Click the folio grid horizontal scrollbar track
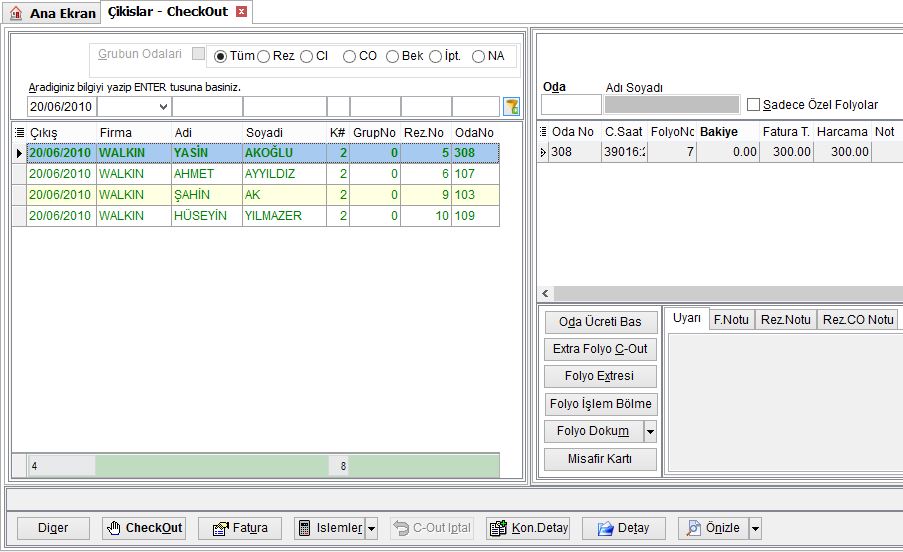The width and height of the screenshot is (903, 552). click(x=728, y=293)
